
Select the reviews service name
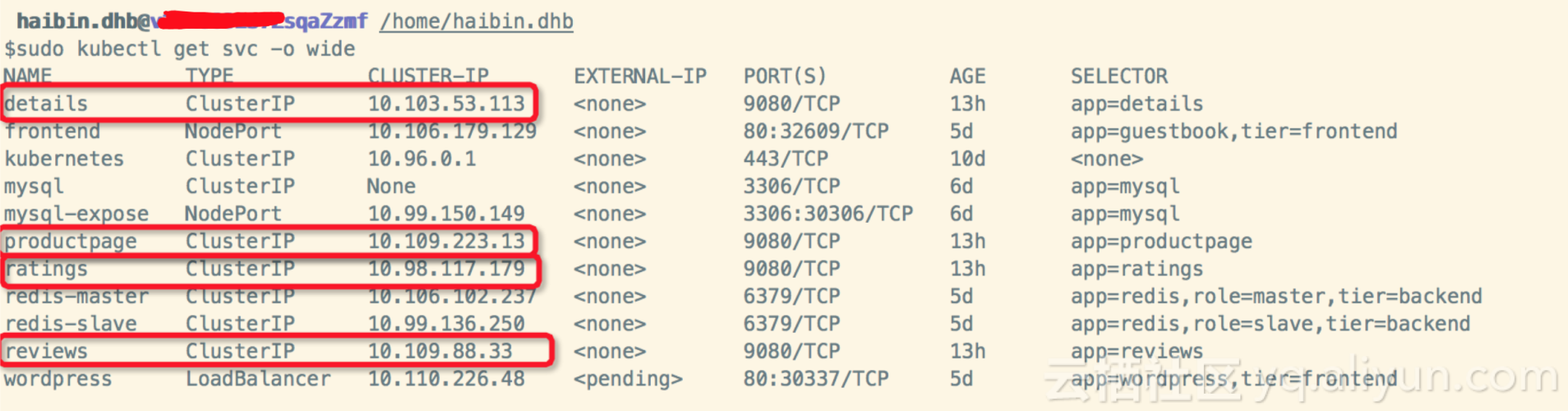pyautogui.click(x=46, y=352)
